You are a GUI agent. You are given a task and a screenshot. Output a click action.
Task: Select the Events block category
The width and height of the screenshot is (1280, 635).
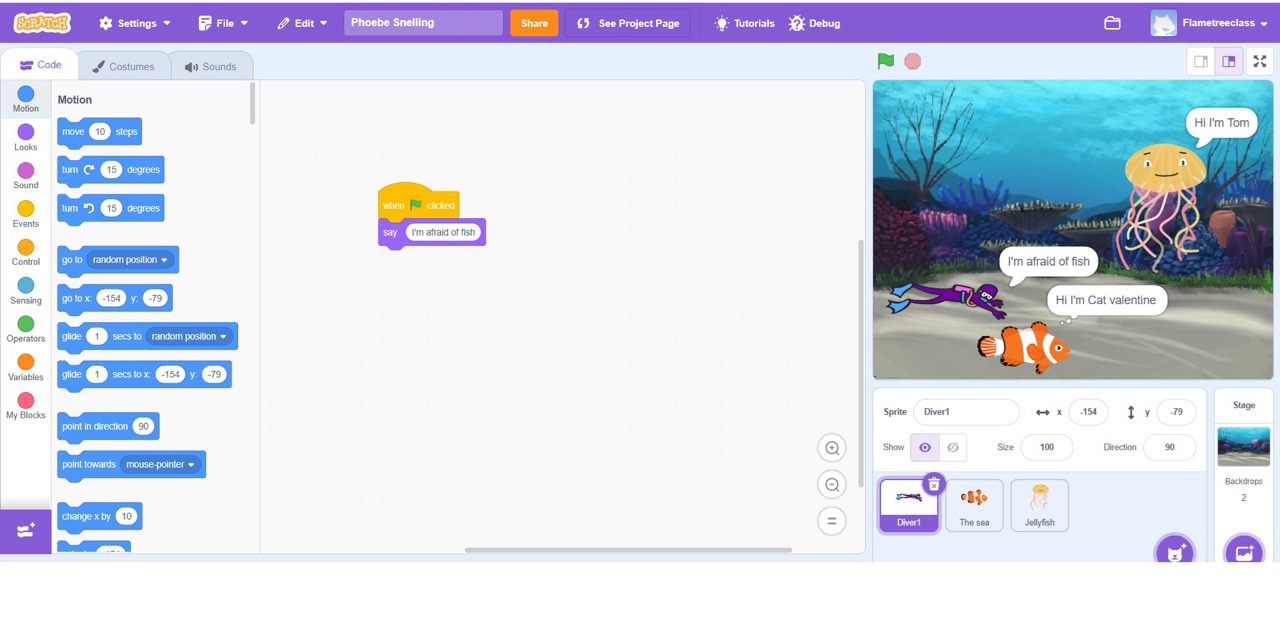point(26,214)
